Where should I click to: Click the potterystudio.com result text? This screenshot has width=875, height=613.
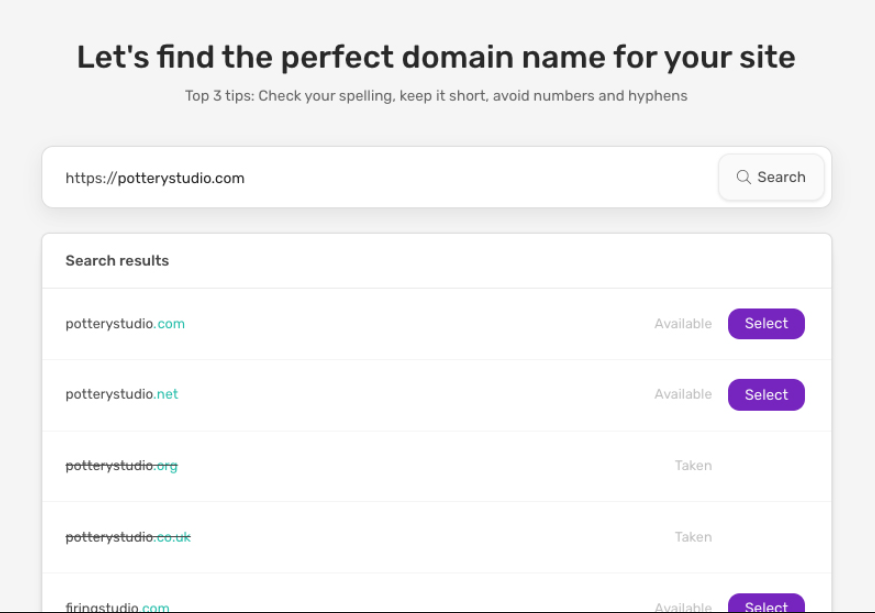pos(125,324)
